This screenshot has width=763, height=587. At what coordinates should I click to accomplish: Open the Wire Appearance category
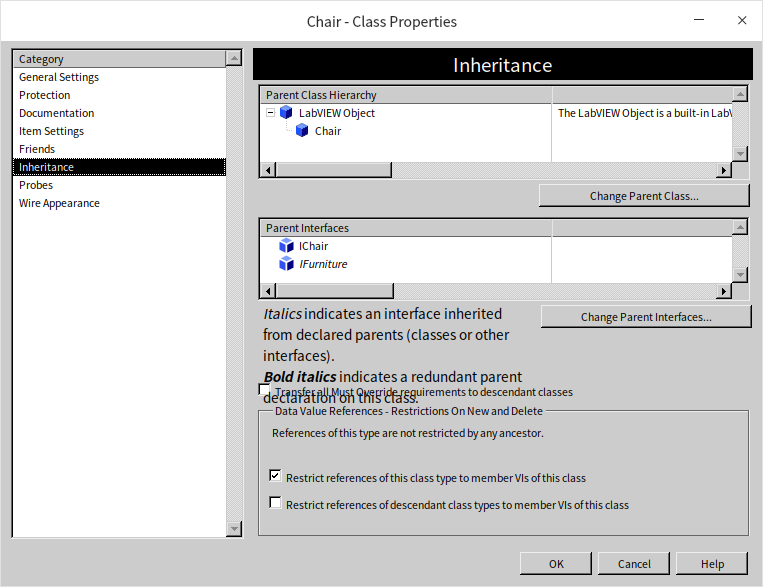pos(59,203)
